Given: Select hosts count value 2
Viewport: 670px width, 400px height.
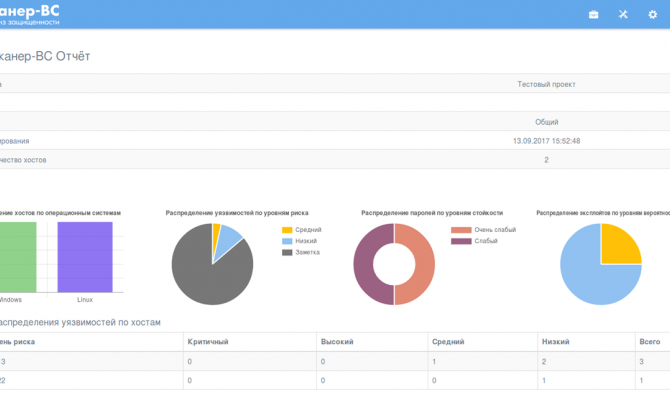Looking at the screenshot, I should point(546,160).
